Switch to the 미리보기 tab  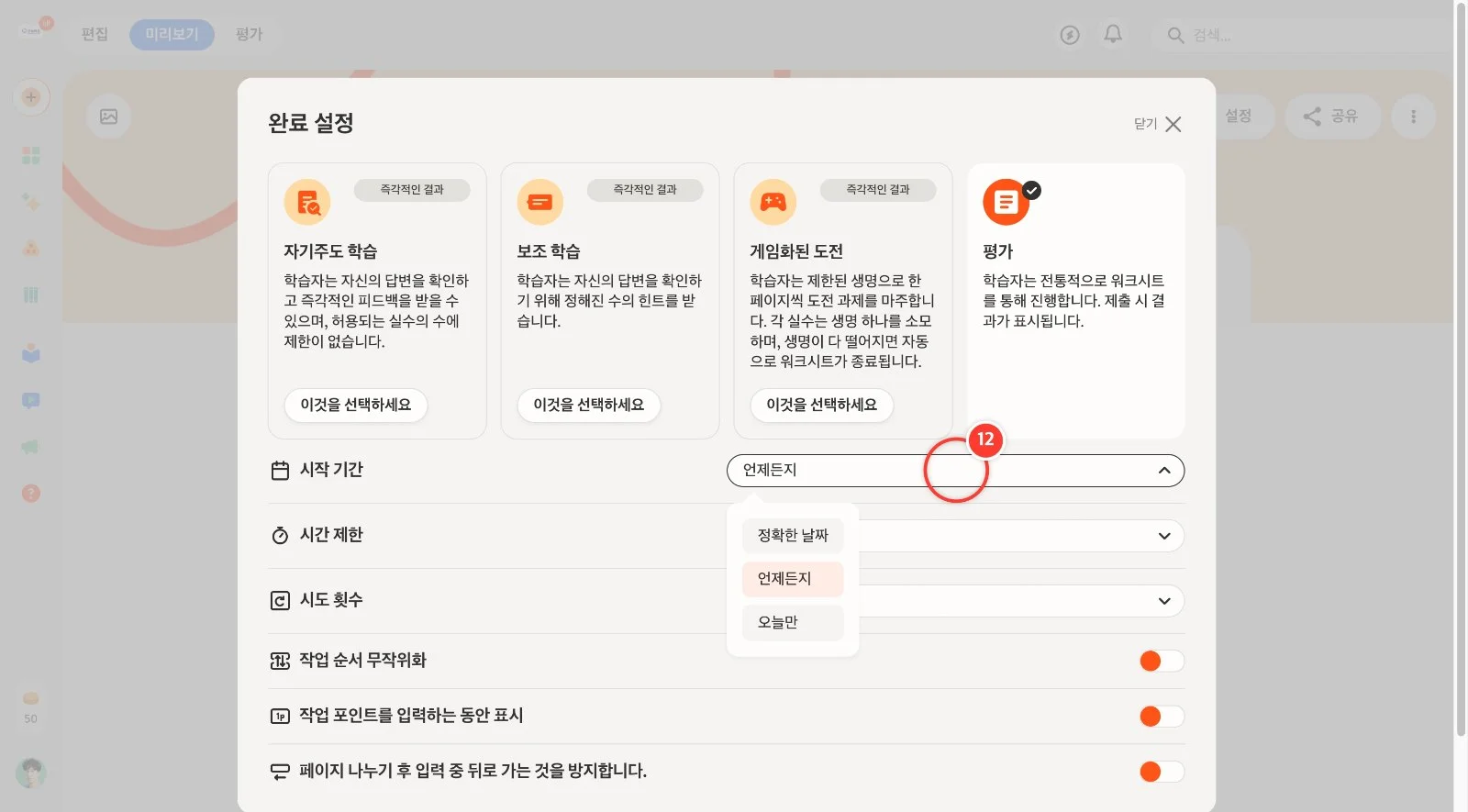coord(172,34)
